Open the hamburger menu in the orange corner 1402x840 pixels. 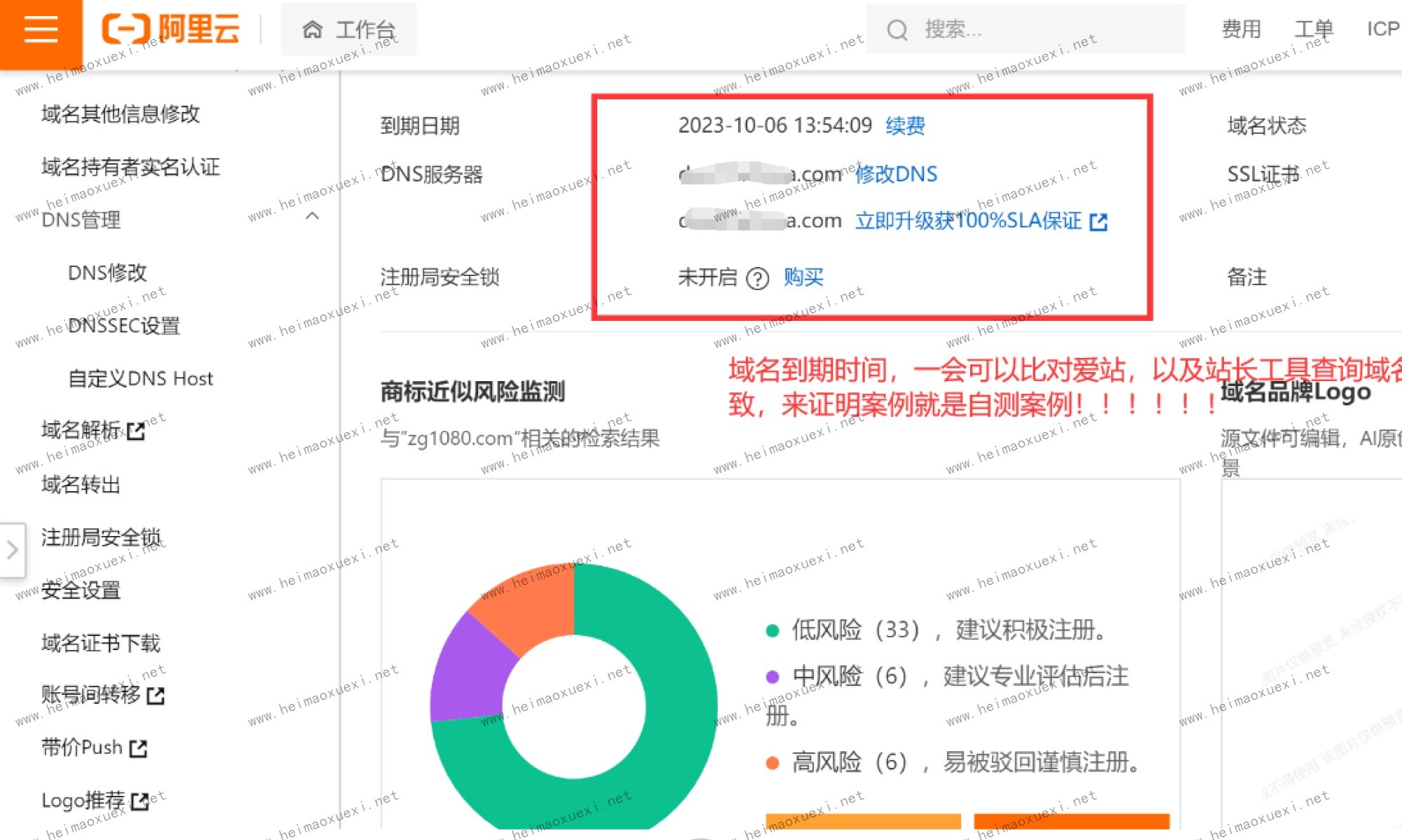point(41,29)
